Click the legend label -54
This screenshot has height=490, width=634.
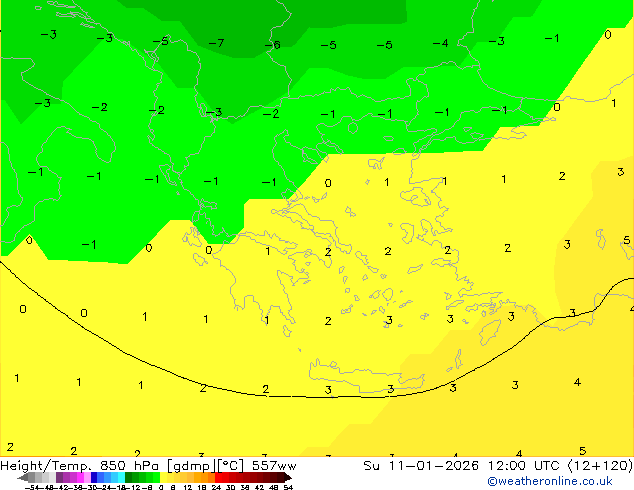click(x=32, y=487)
